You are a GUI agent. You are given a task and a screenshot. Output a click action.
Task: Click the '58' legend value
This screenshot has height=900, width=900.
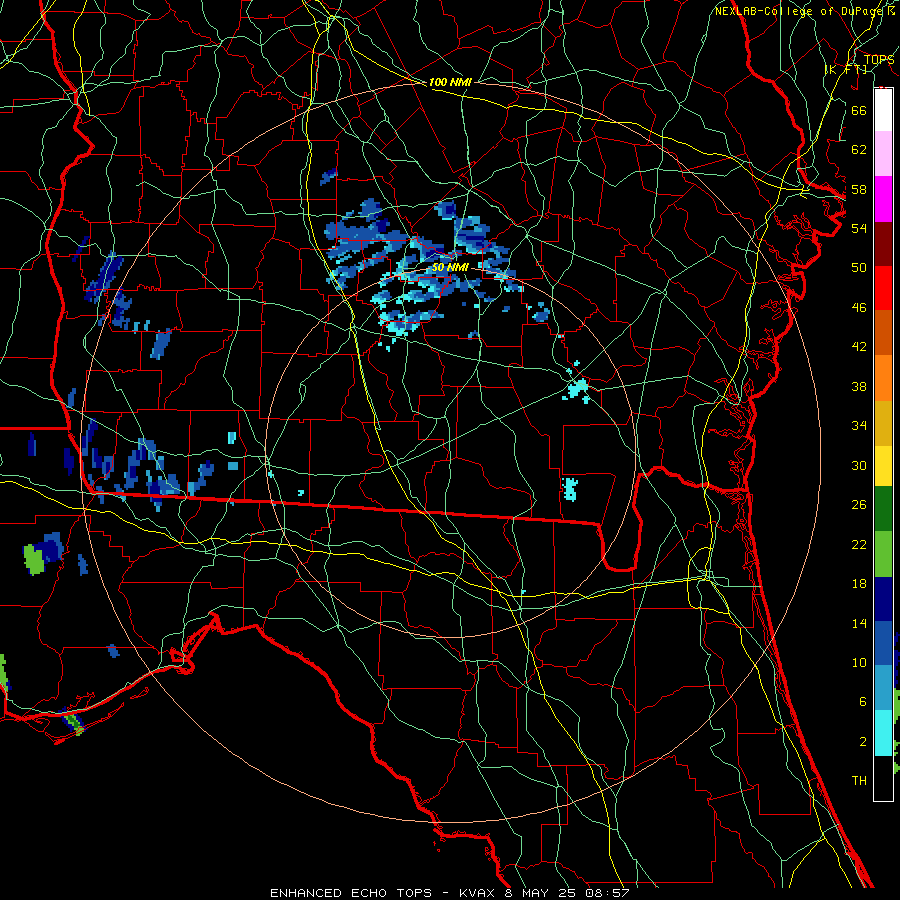(x=859, y=189)
